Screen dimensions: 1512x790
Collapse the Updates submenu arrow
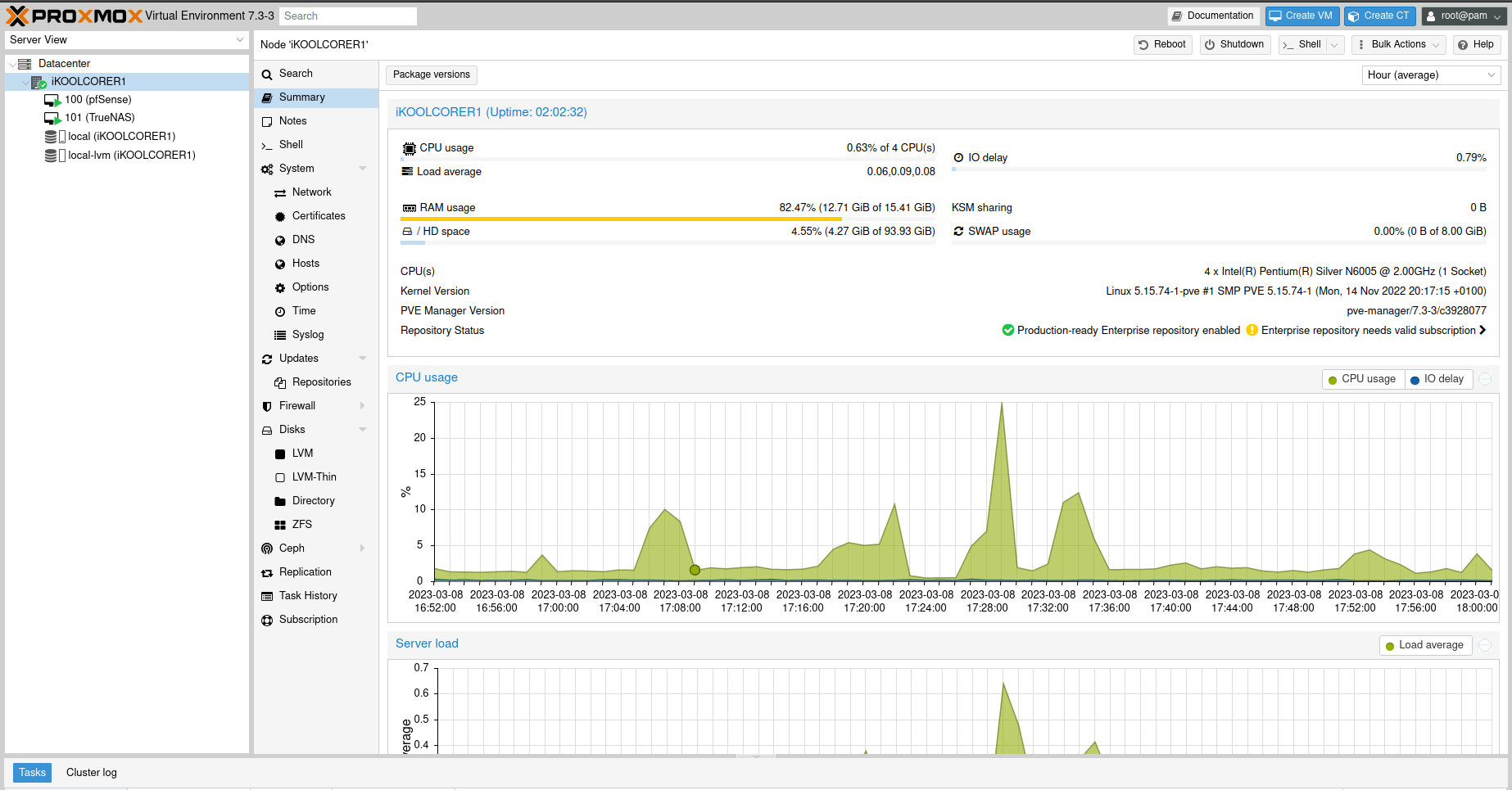coord(363,359)
